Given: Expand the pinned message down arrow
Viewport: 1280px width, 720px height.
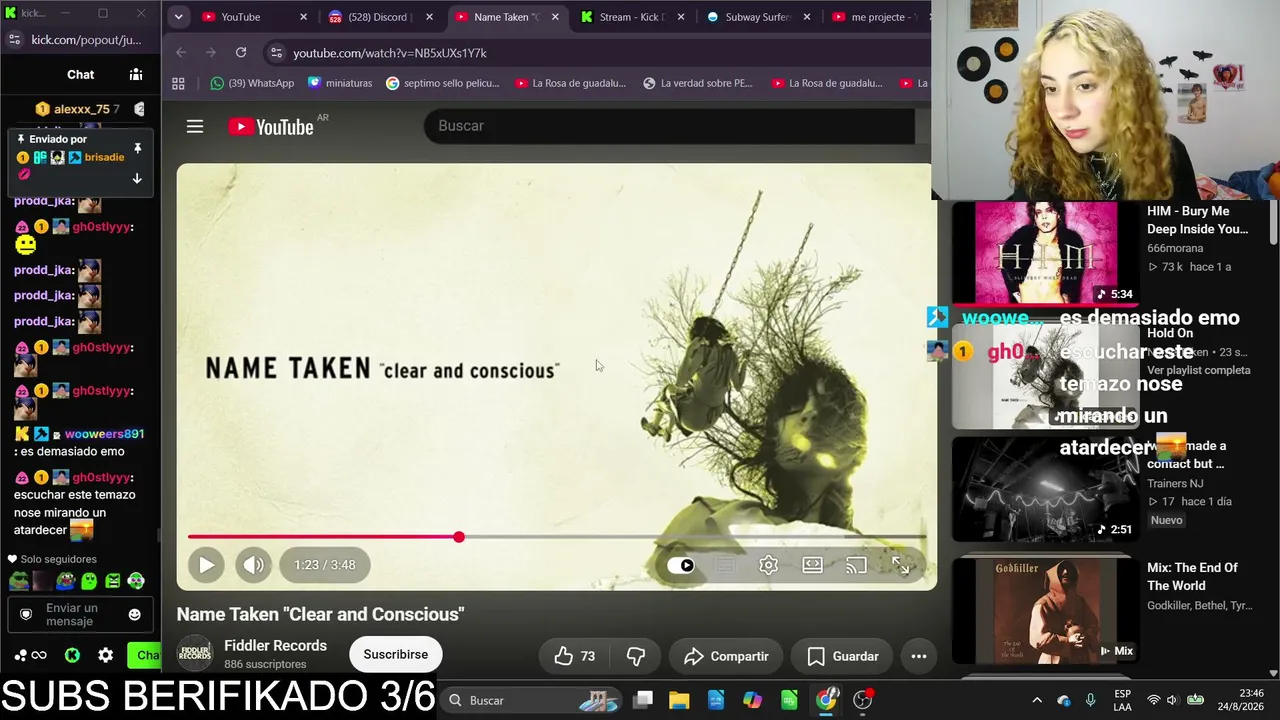Looking at the screenshot, I should click(137, 178).
